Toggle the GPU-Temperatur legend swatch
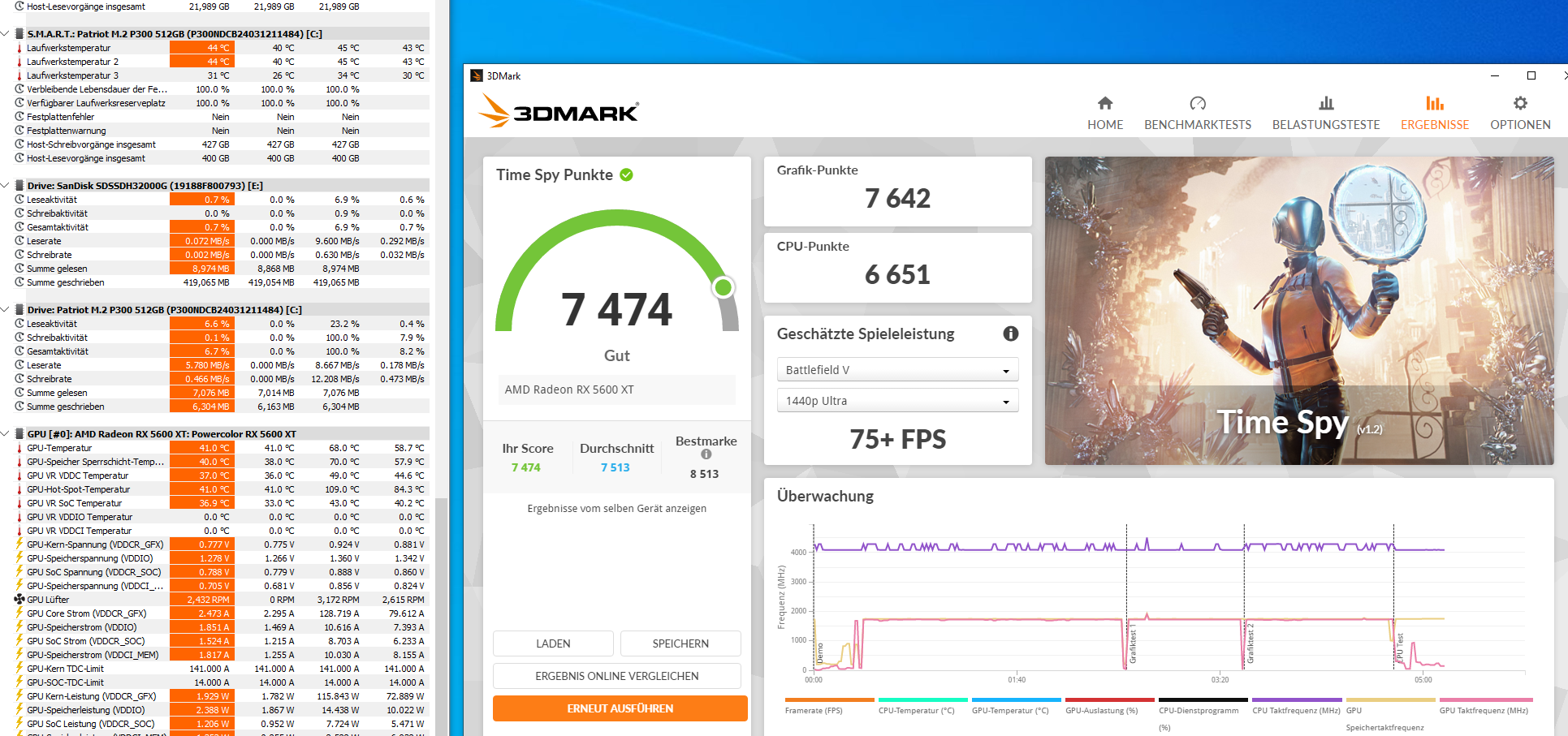This screenshot has width=1568, height=736. [1017, 699]
